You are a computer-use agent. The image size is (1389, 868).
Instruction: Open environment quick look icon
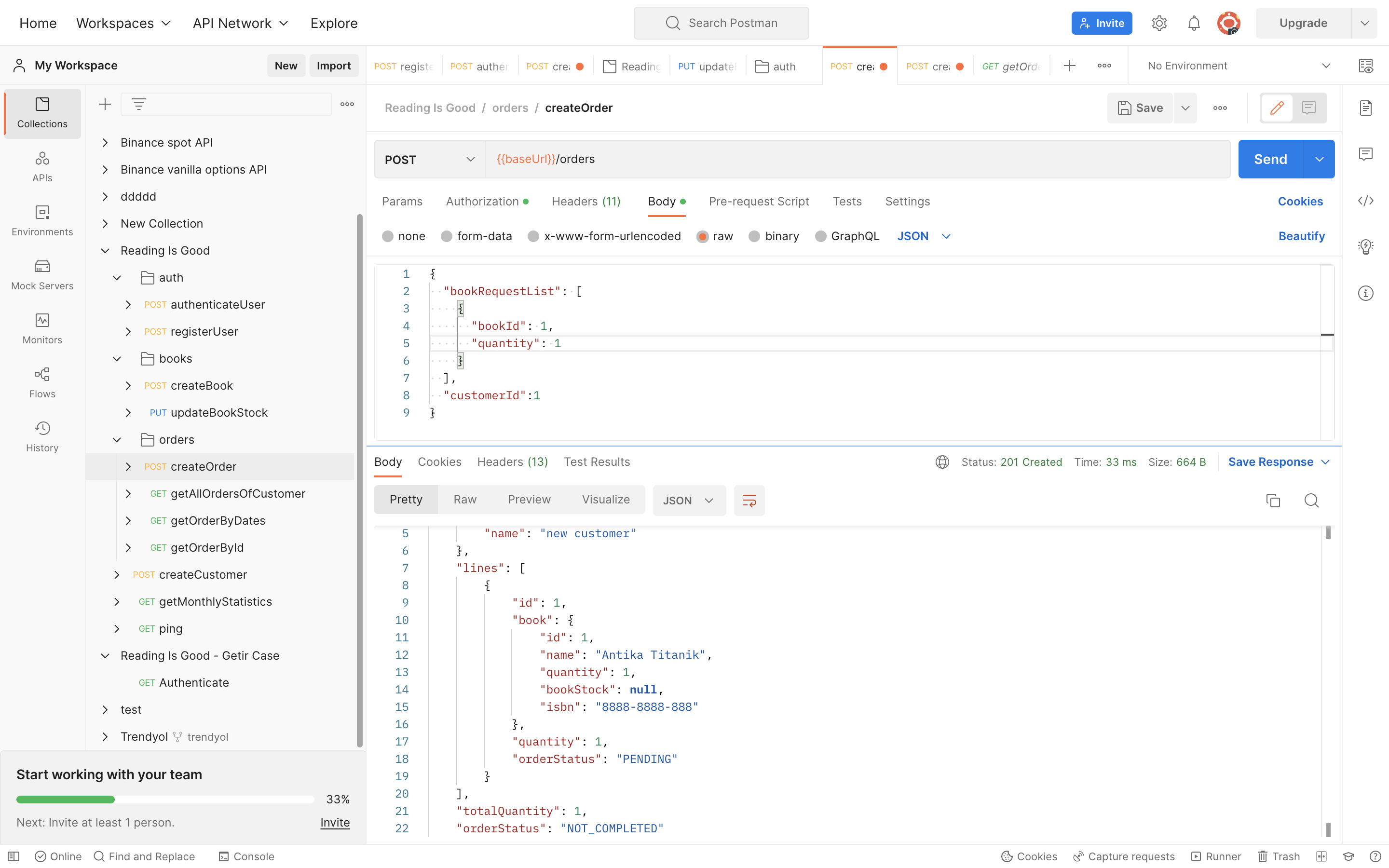1365,66
